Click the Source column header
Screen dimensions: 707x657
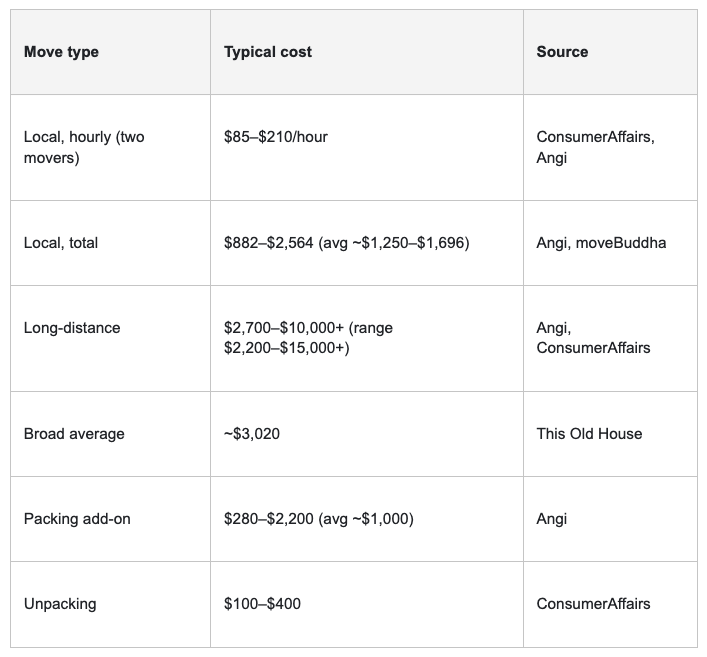(562, 52)
